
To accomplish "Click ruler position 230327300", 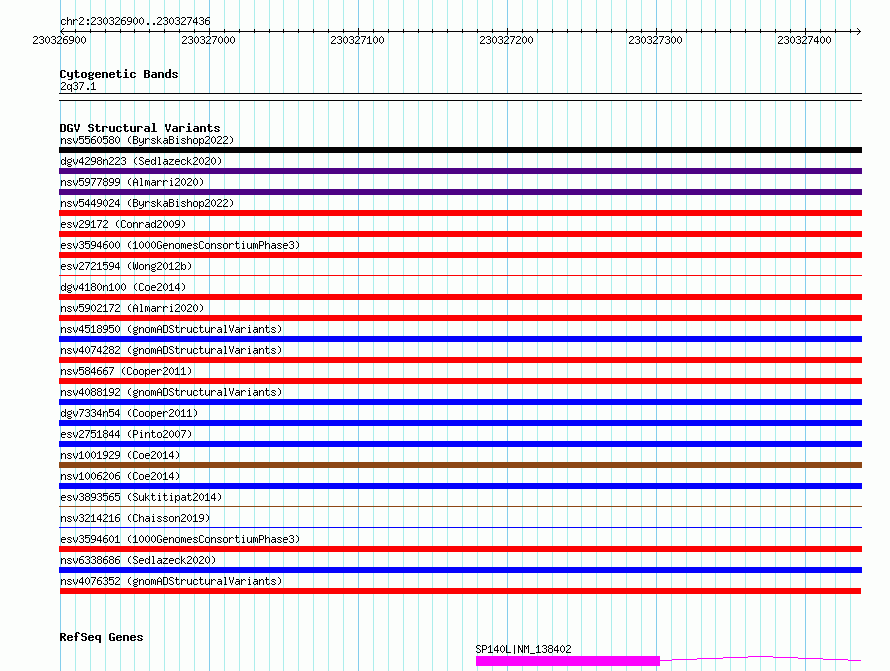I will (x=655, y=40).
